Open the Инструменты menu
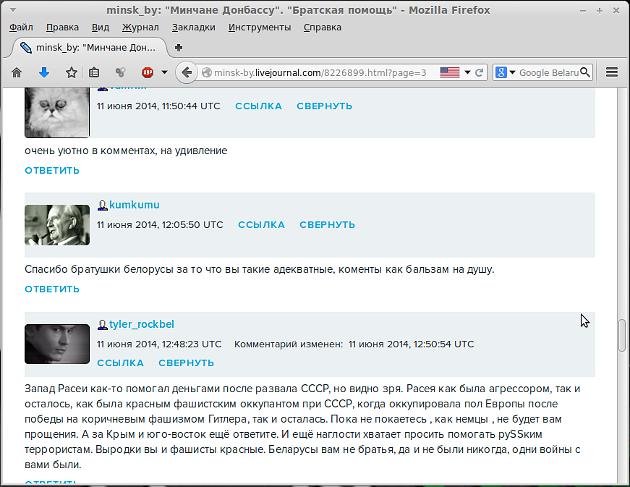 tap(259, 27)
